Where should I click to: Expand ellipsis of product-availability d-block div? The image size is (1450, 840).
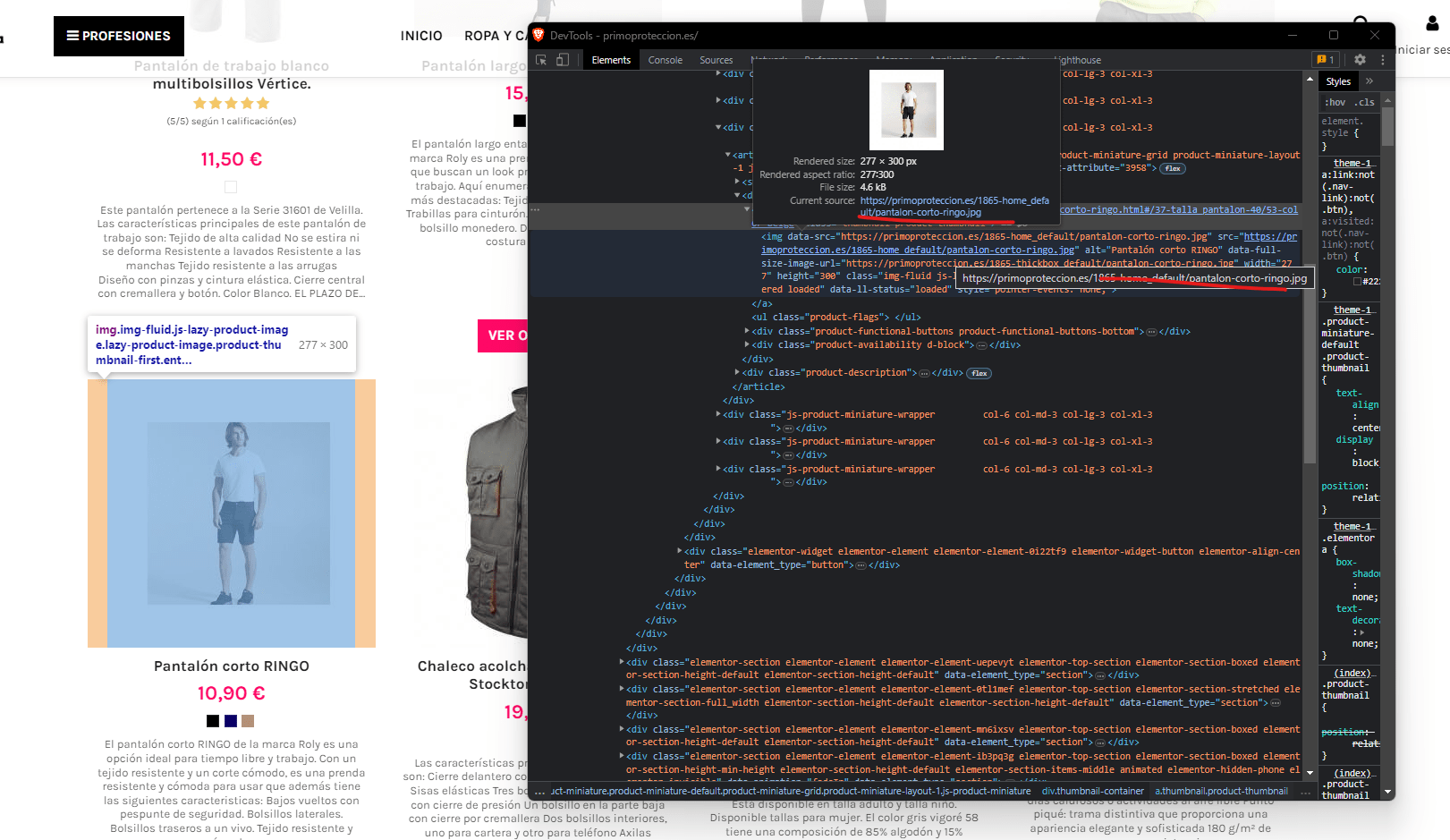981,345
